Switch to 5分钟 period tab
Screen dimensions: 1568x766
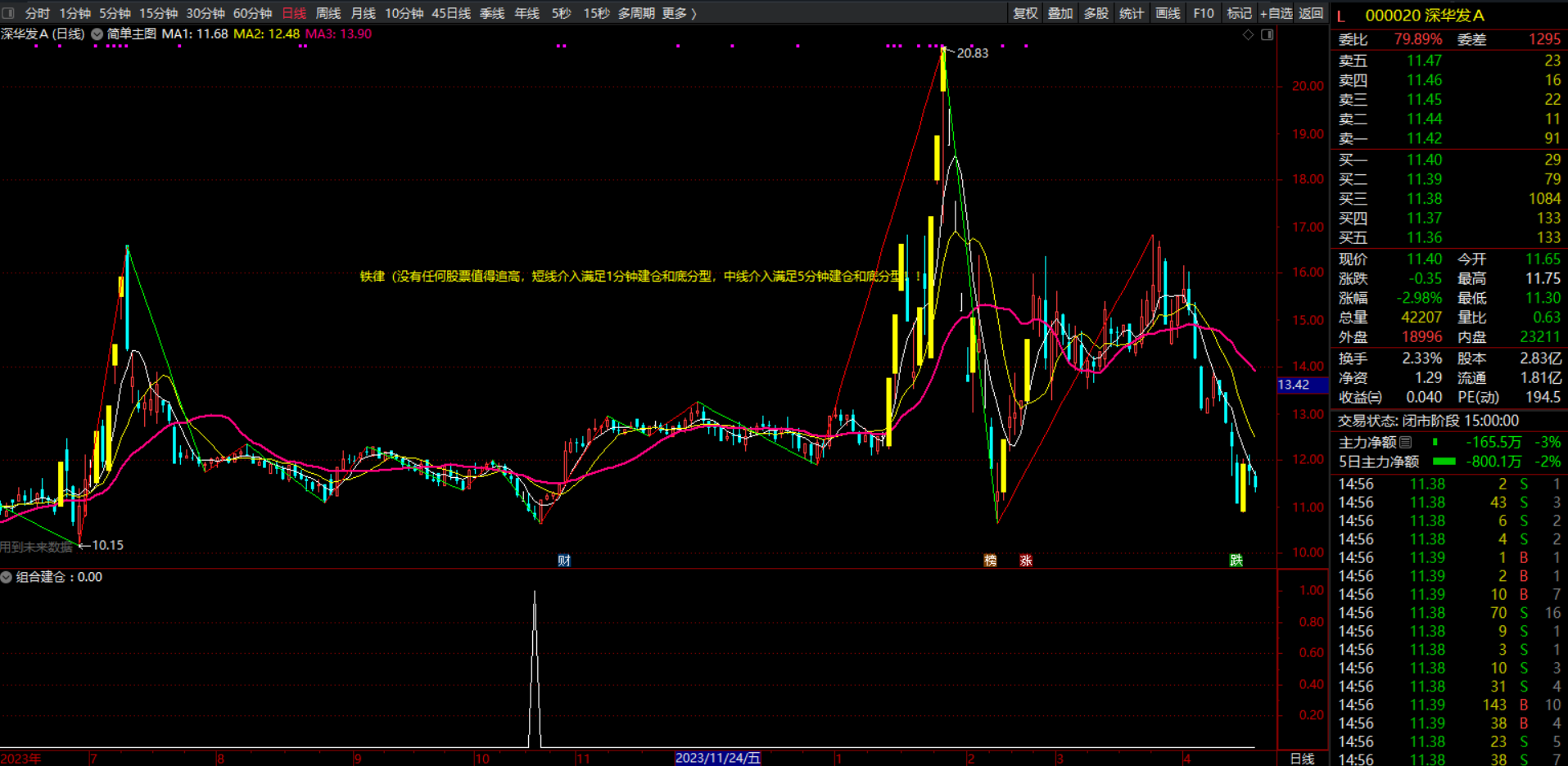pos(115,13)
